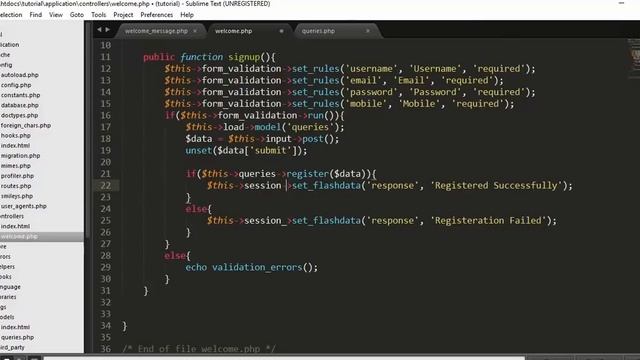Open migration.php in sidebar

pyautogui.click(x=20, y=156)
